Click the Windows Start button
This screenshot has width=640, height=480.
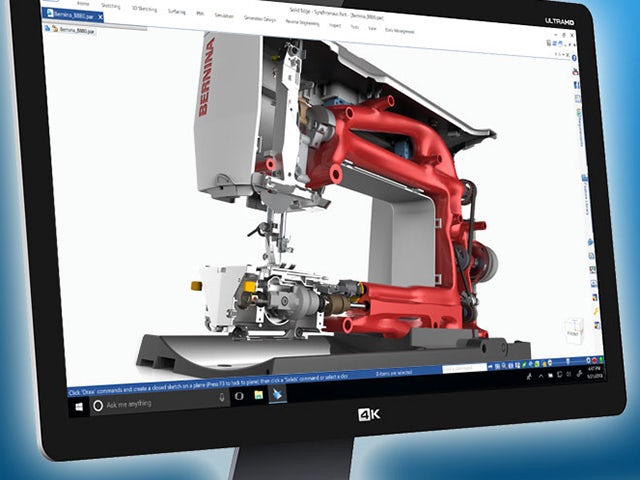[x=80, y=405]
